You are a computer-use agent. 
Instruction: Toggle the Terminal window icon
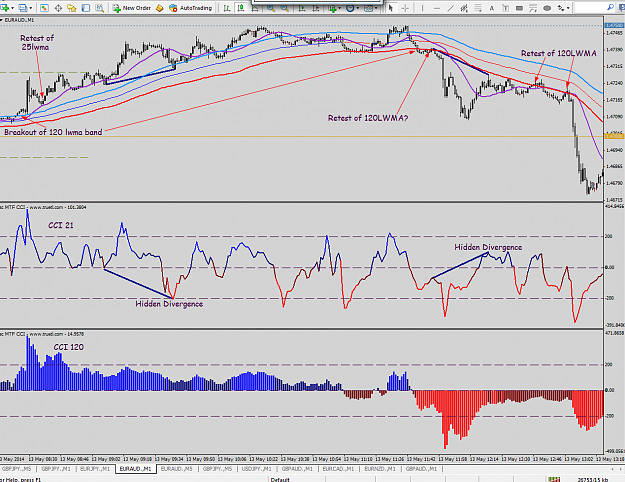tap(86, 8)
